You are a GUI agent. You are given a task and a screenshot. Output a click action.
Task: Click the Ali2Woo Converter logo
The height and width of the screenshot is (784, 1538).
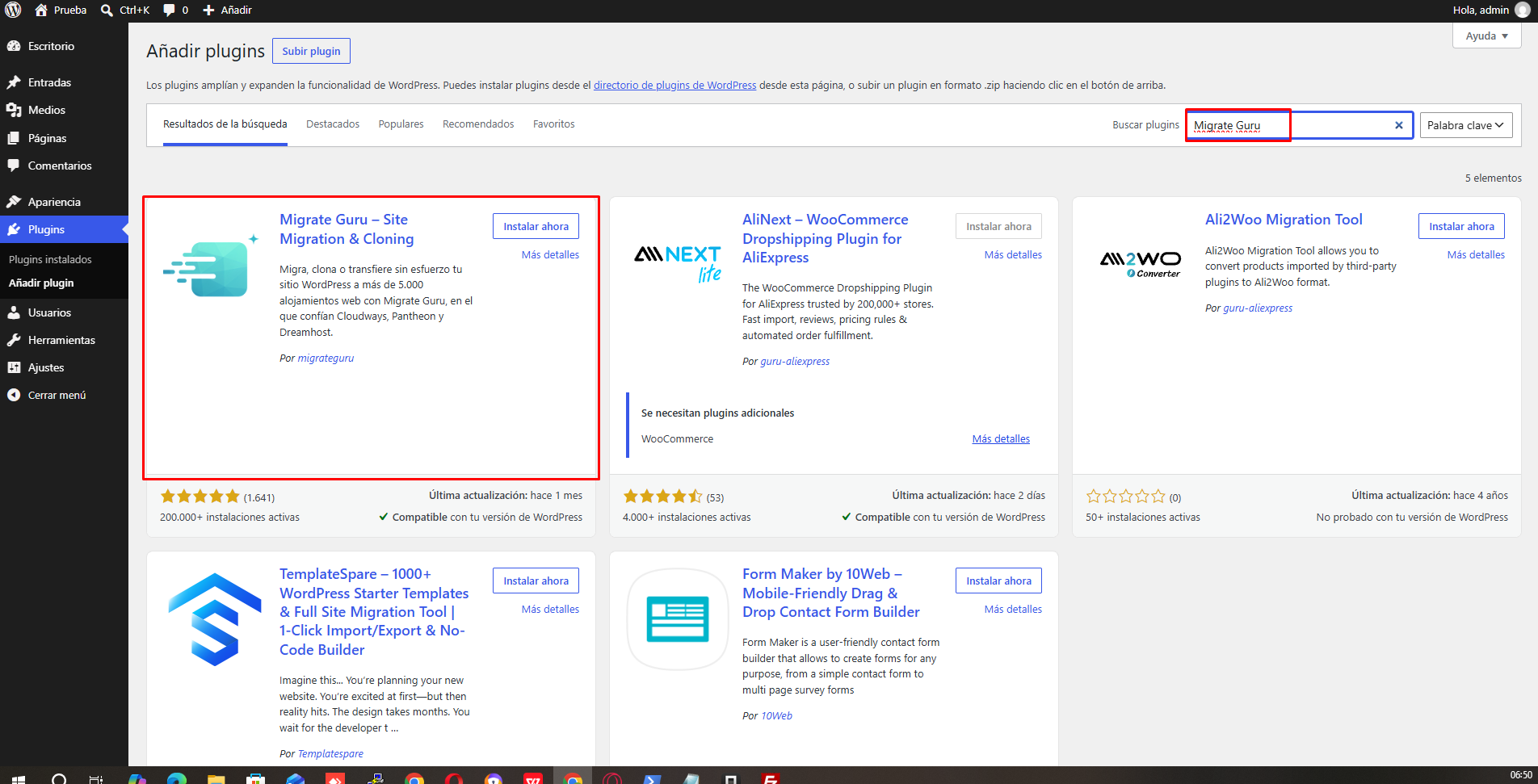(1141, 265)
